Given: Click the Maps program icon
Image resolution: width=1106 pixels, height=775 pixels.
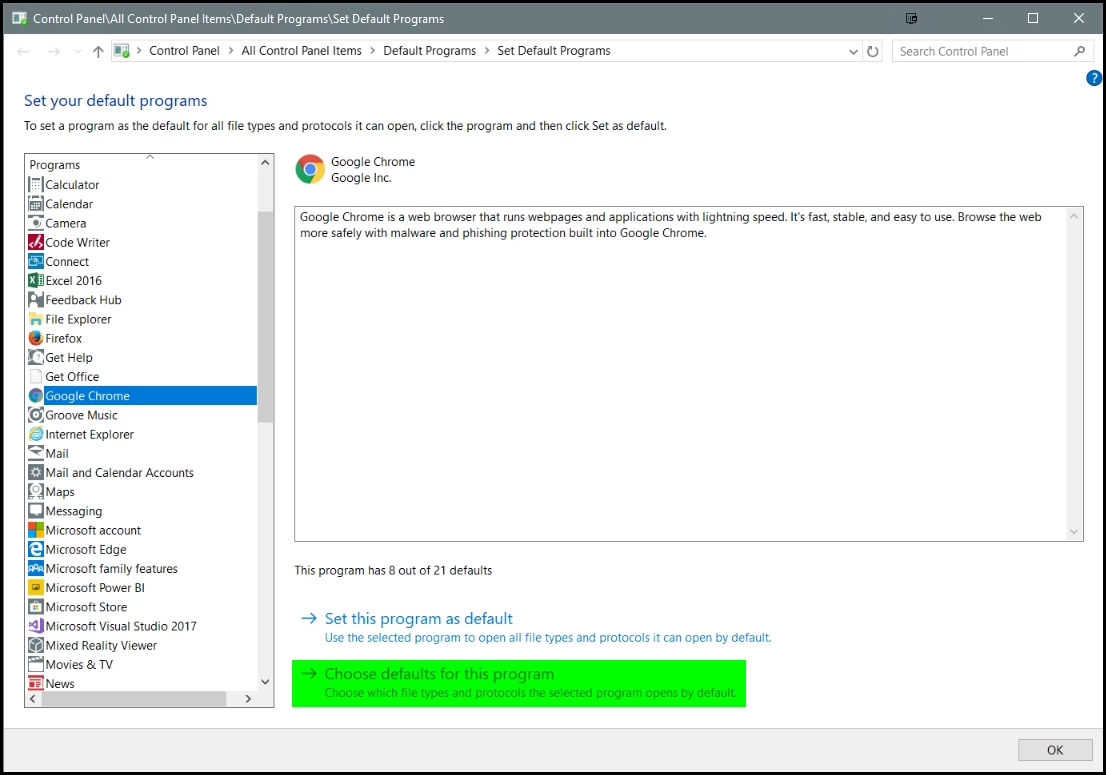Looking at the screenshot, I should coord(36,492).
